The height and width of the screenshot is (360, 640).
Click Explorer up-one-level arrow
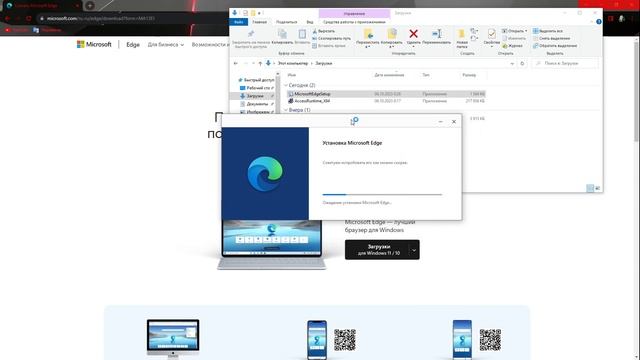coord(260,63)
